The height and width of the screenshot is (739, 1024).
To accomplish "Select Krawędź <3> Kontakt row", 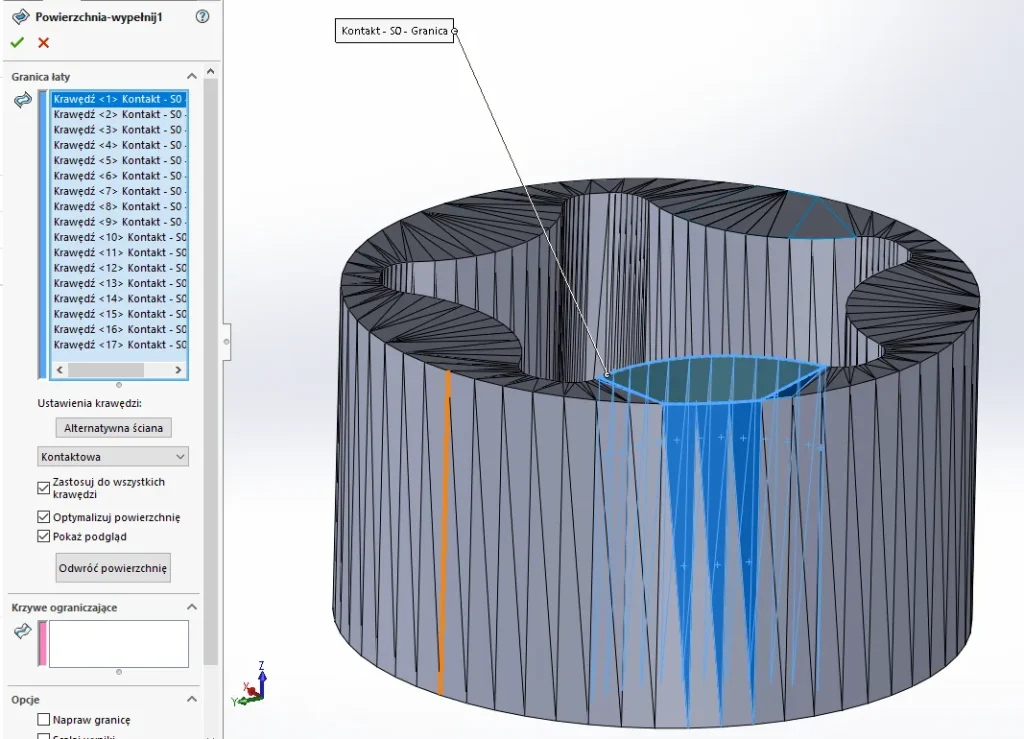I will click(x=120, y=130).
